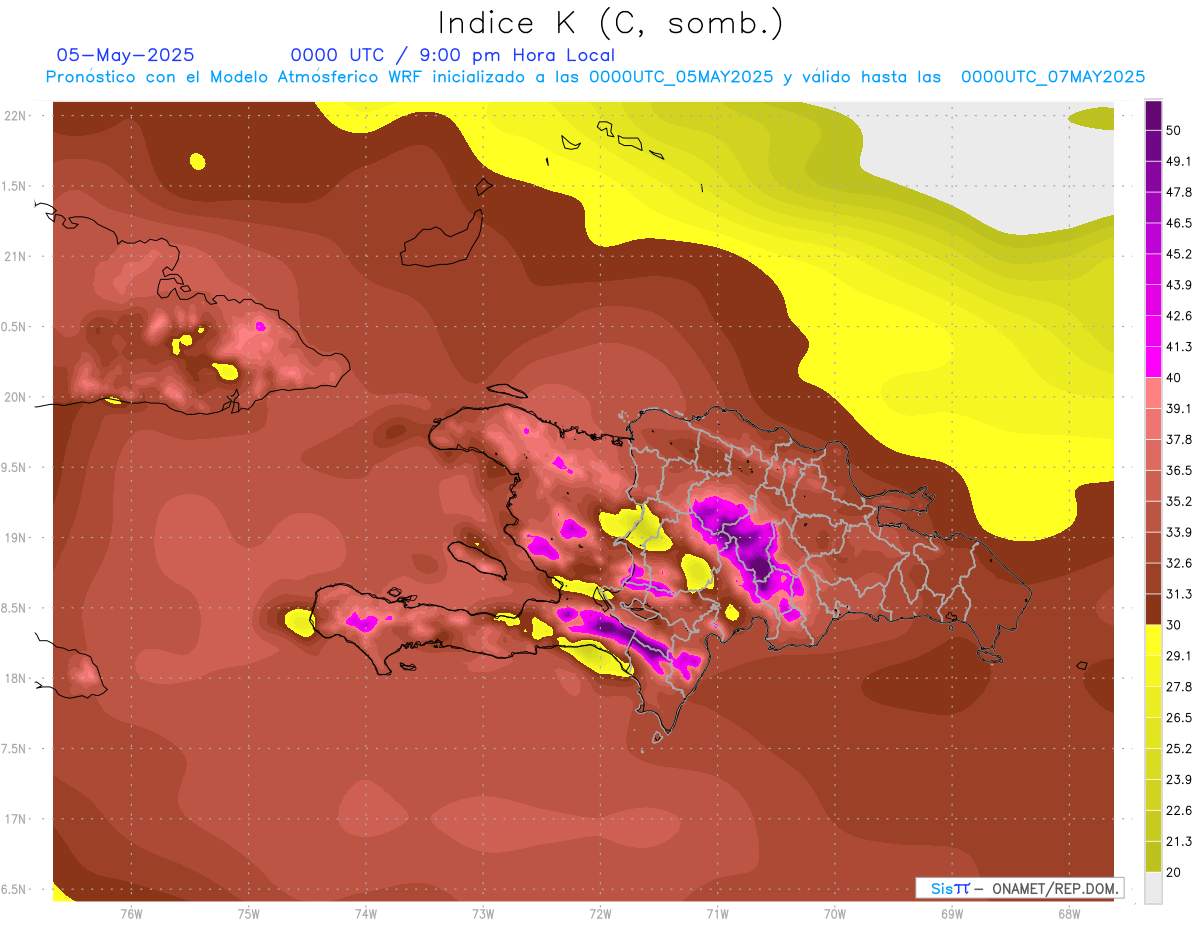Click the "ONAMET/REP.DOM." credit label

point(1054,888)
